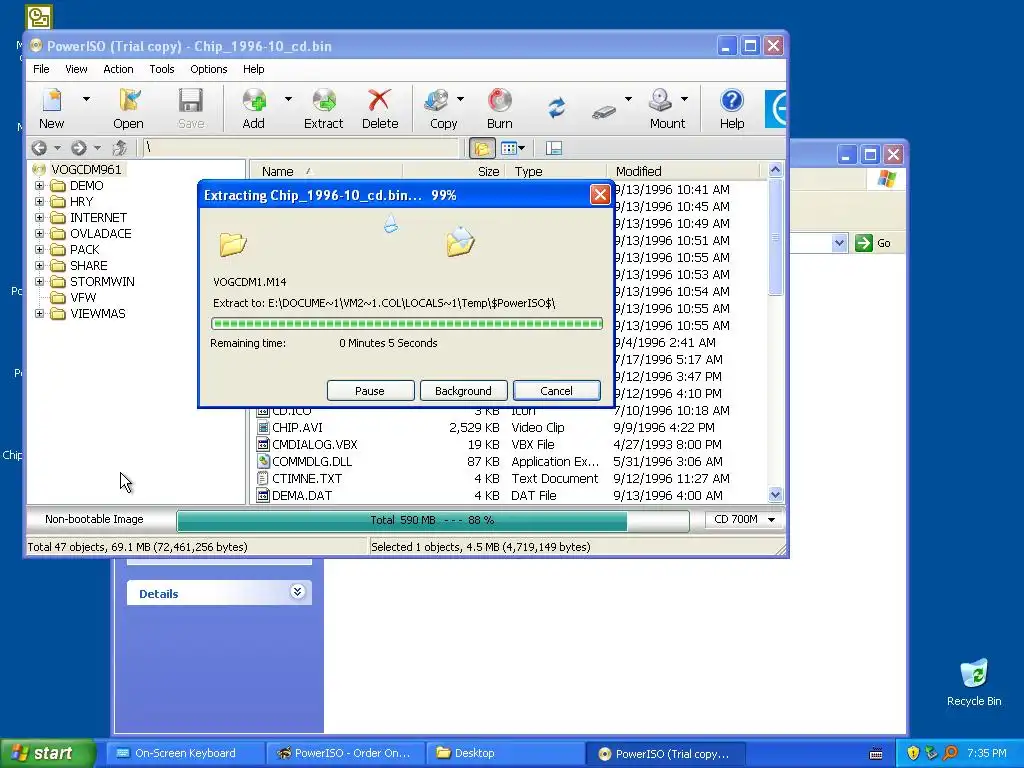
Task: Click the Back navigation arrow
Action: coord(39,148)
